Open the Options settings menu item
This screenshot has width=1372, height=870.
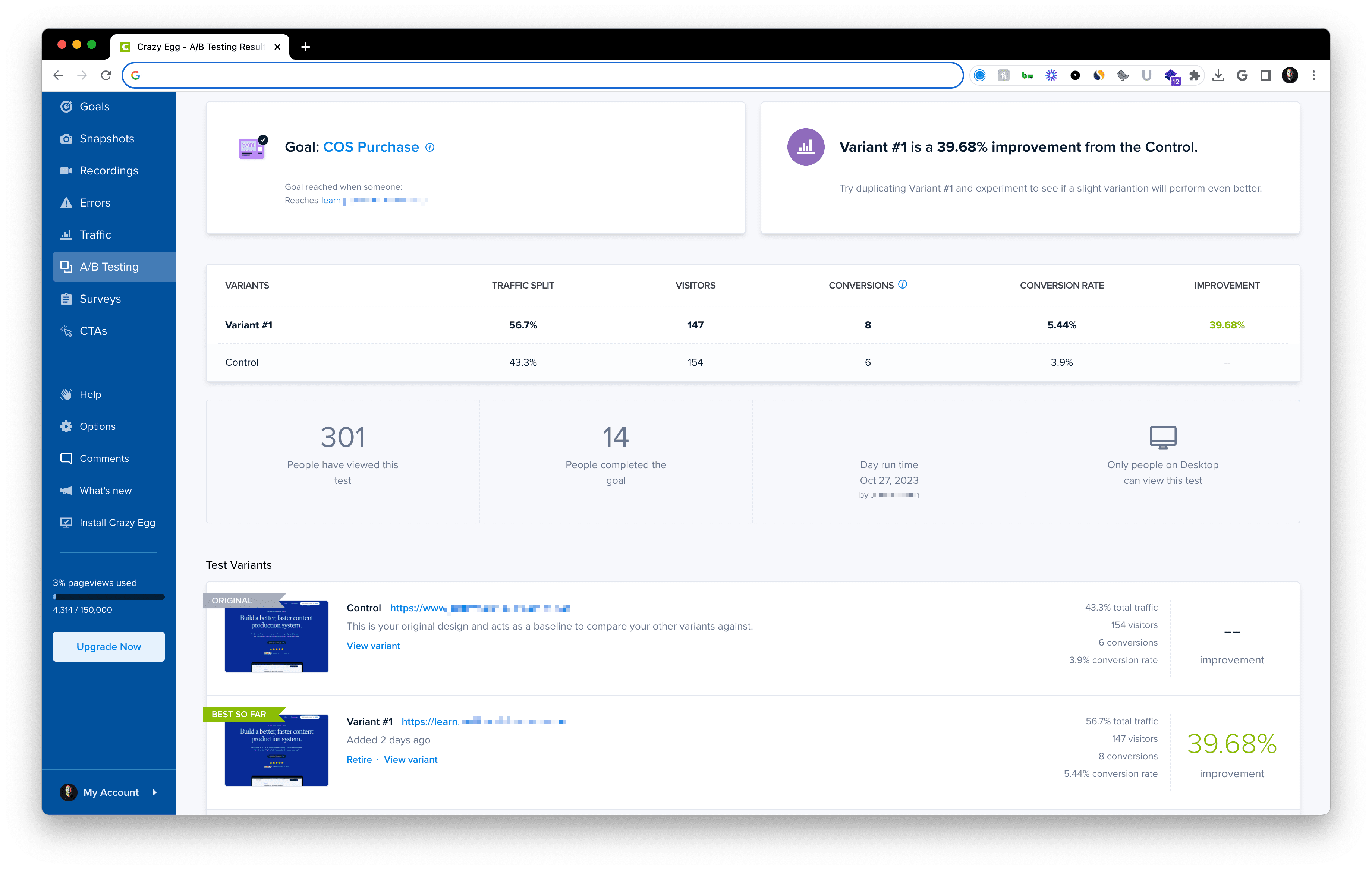click(97, 427)
